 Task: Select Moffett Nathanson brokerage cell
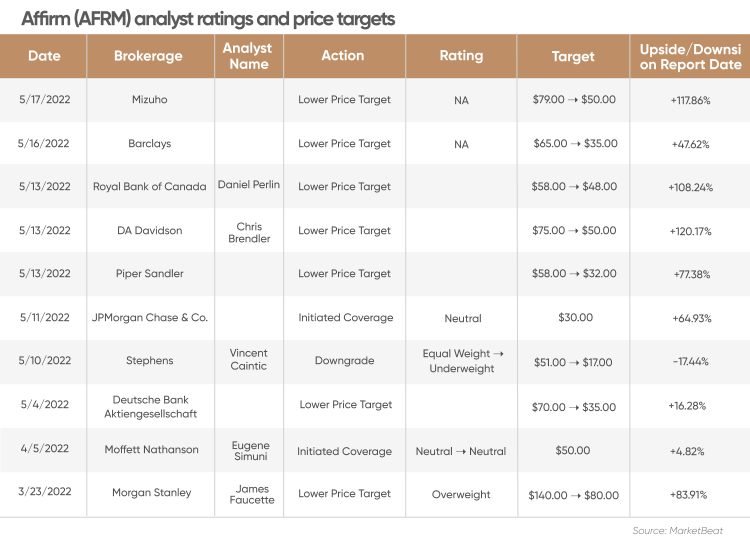151,450
